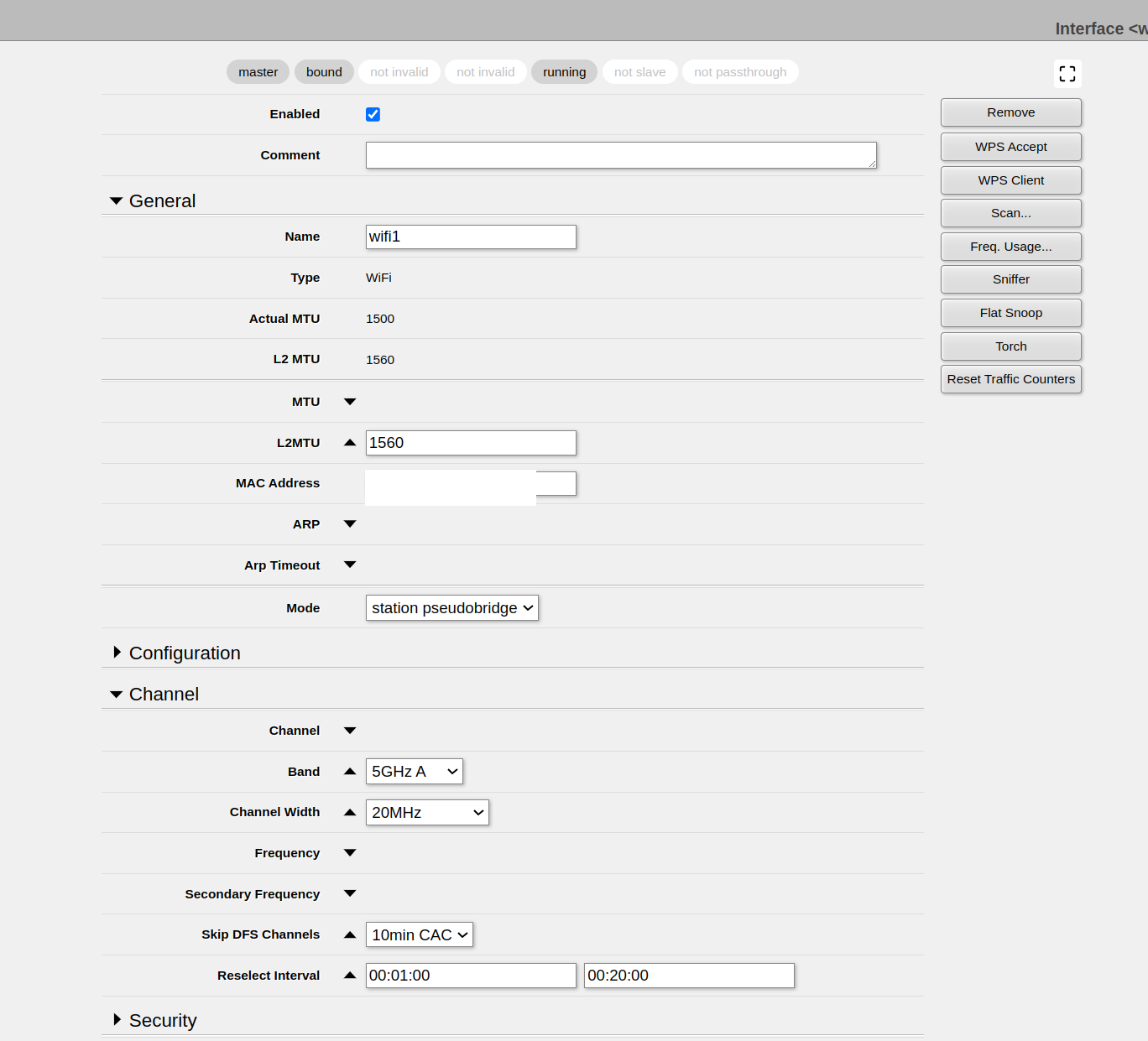Click the Comment text area
1148x1041 pixels.
621,155
